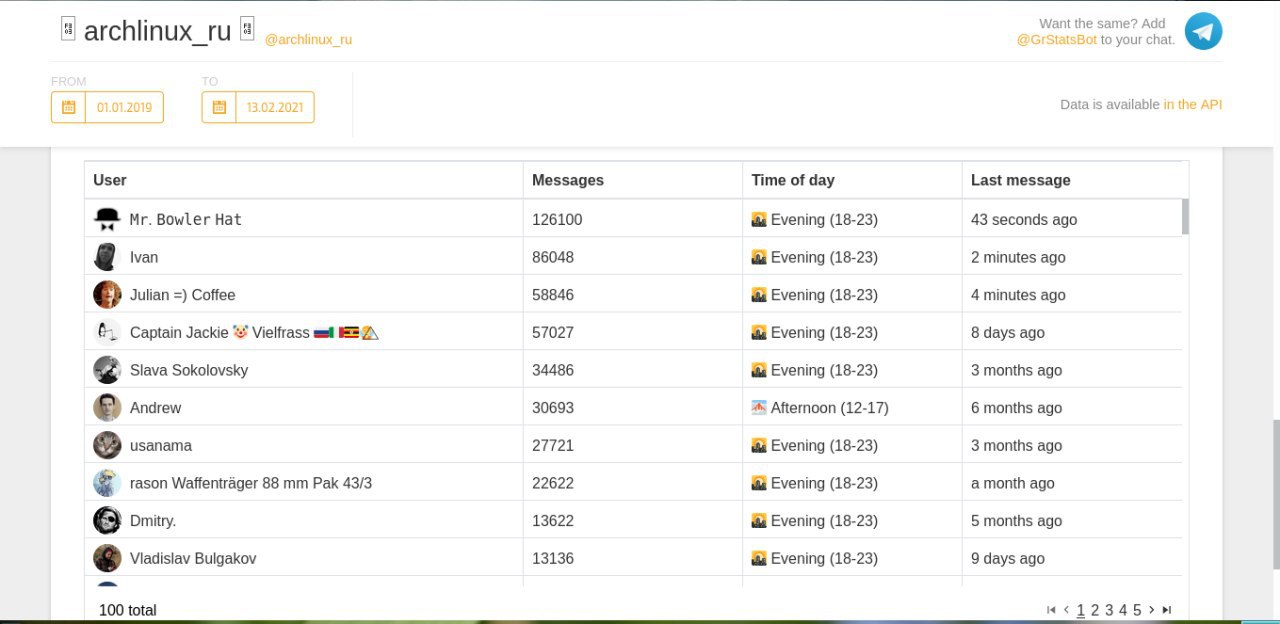Open page 2 of the table
The image size is (1280, 624).
(1095, 610)
